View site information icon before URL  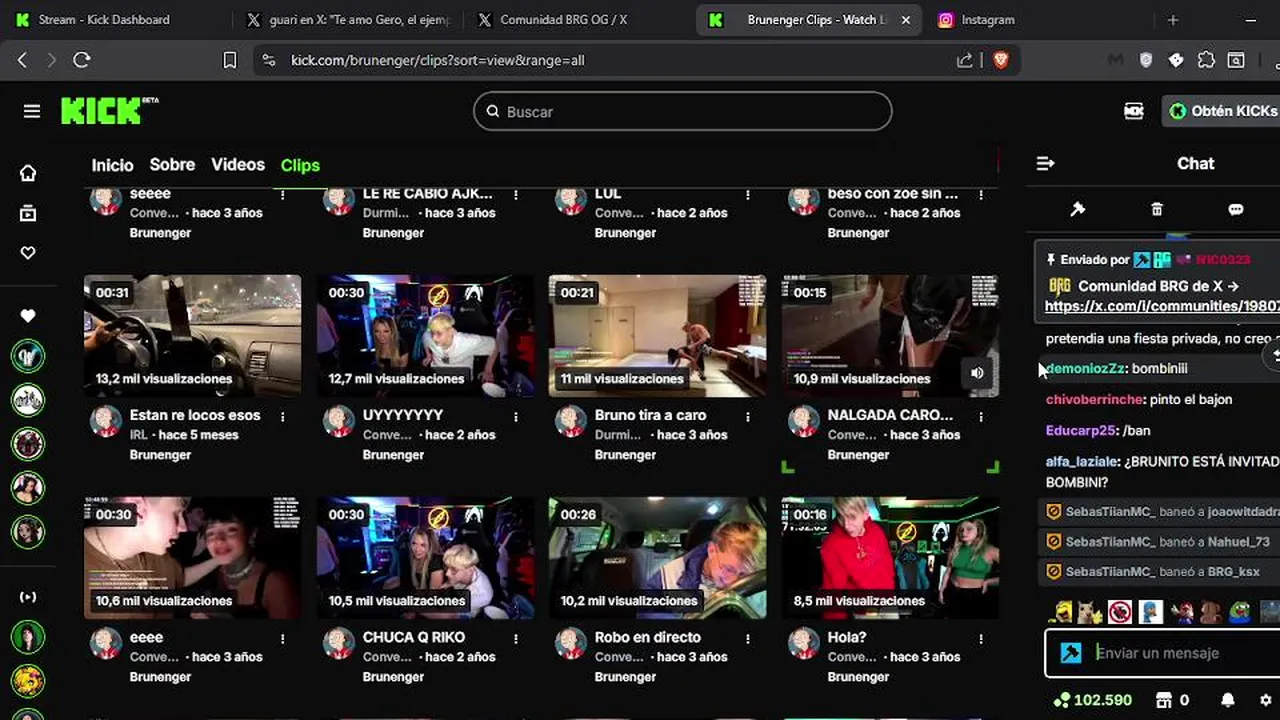click(269, 60)
